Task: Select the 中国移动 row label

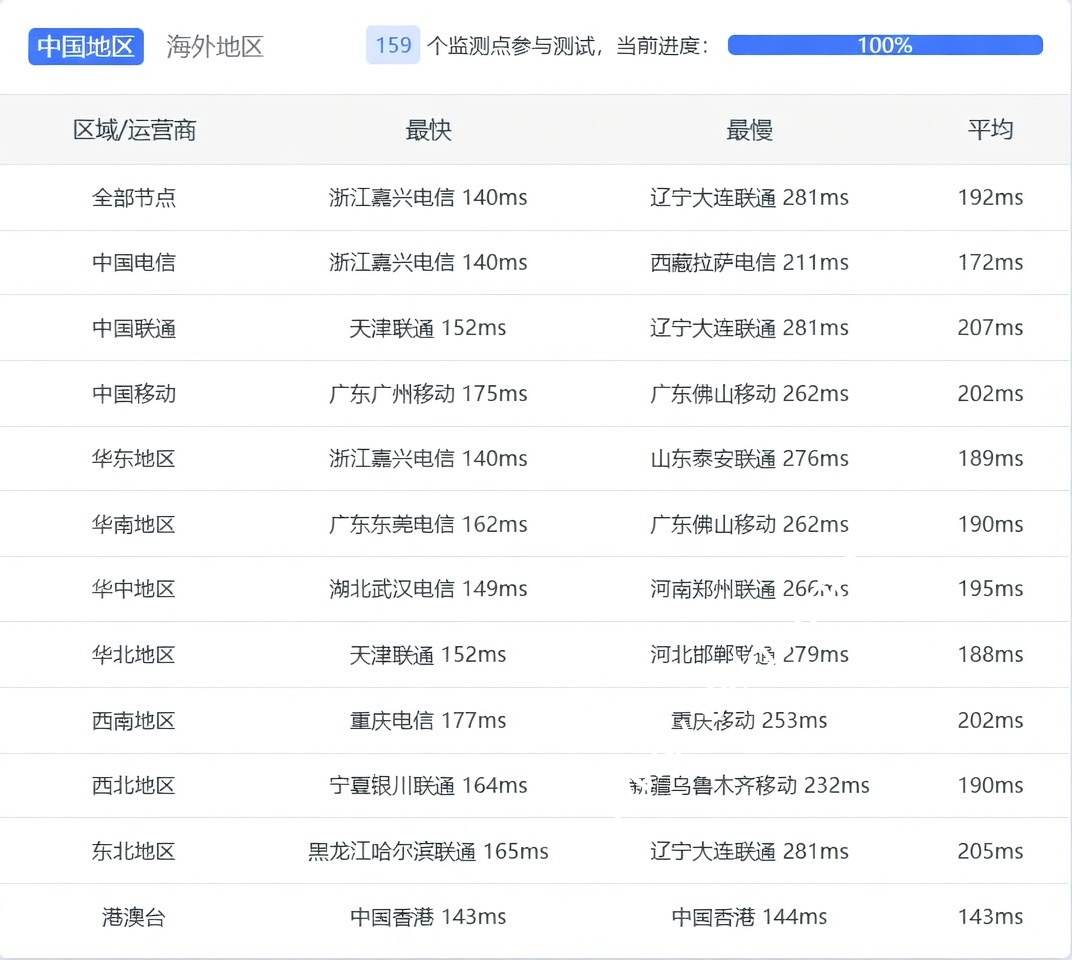Action: click(134, 394)
